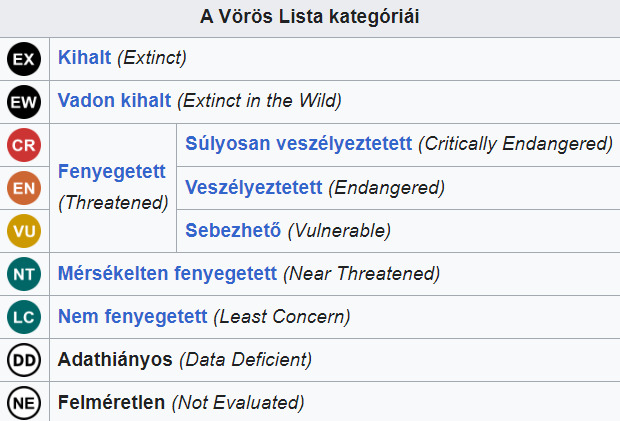
Task: Click the black EX extinct icon
Action: (x=24, y=59)
